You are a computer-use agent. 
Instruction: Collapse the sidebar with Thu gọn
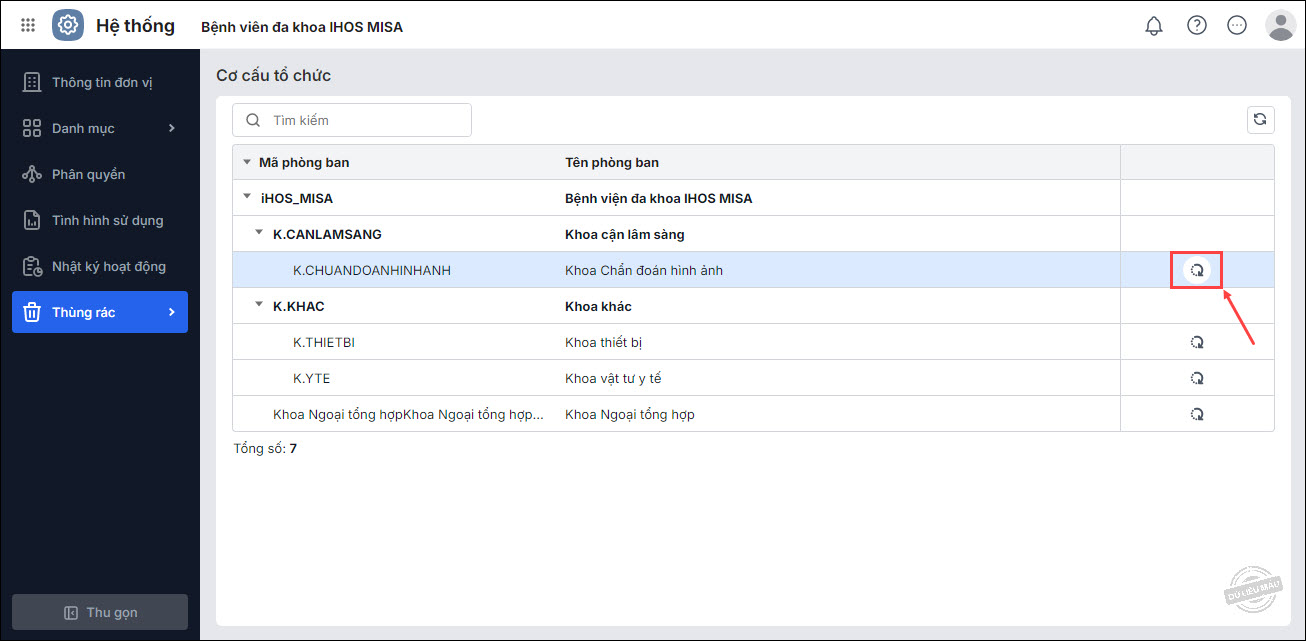coord(100,612)
